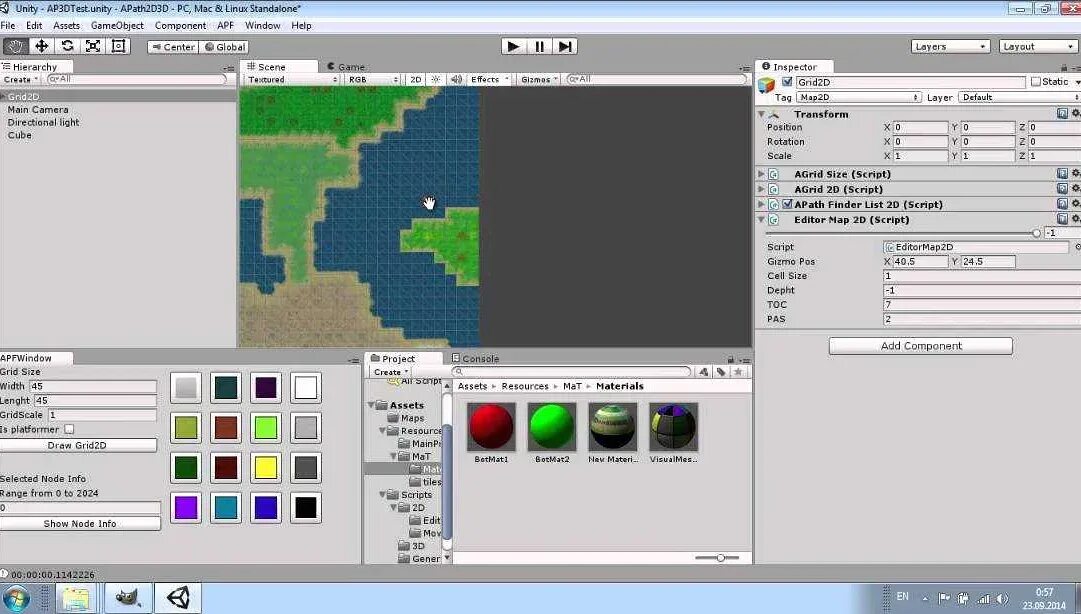Open the Assets menu
Image resolution: width=1081 pixels, height=614 pixels.
pyautogui.click(x=66, y=25)
